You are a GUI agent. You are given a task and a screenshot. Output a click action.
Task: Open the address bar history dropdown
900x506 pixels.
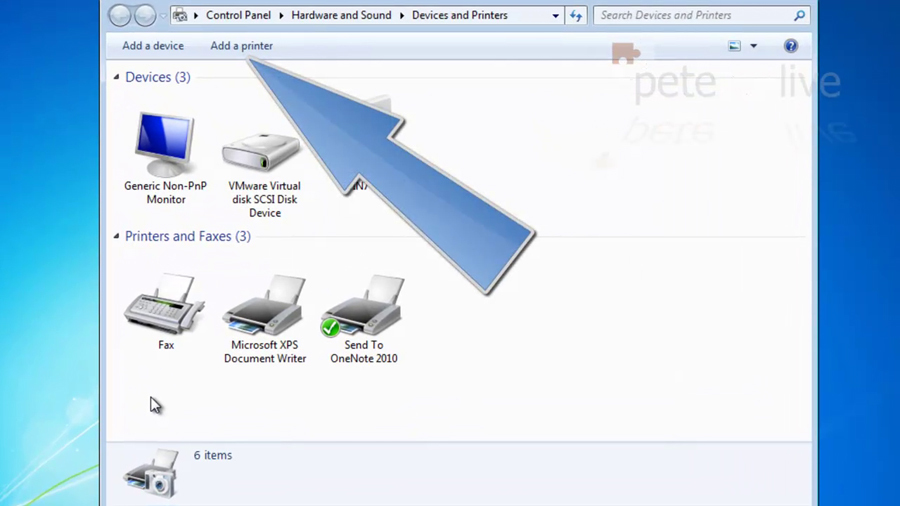click(555, 15)
